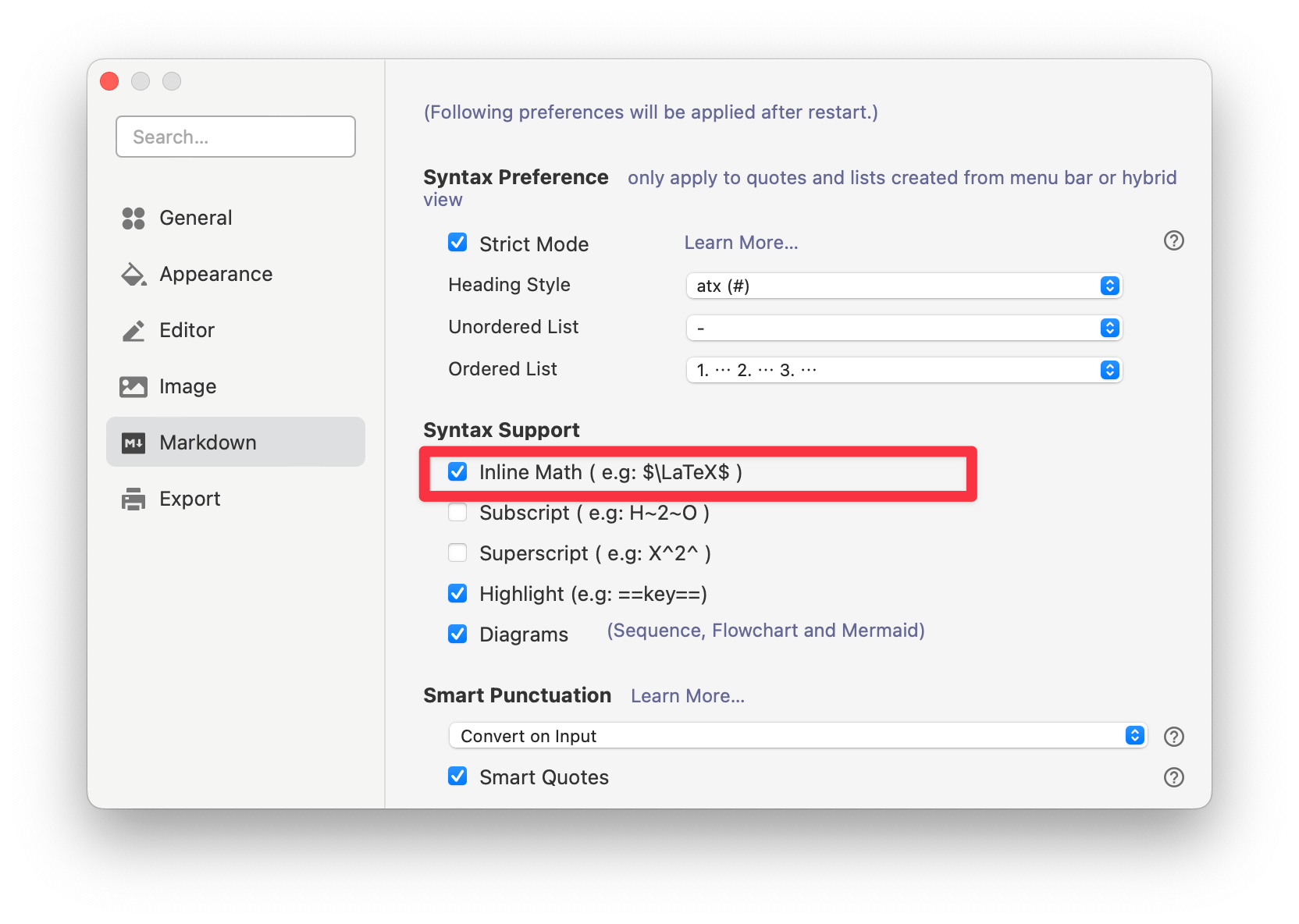The image size is (1299, 924).
Task: Open the Unordered List marker selector
Action: click(903, 327)
